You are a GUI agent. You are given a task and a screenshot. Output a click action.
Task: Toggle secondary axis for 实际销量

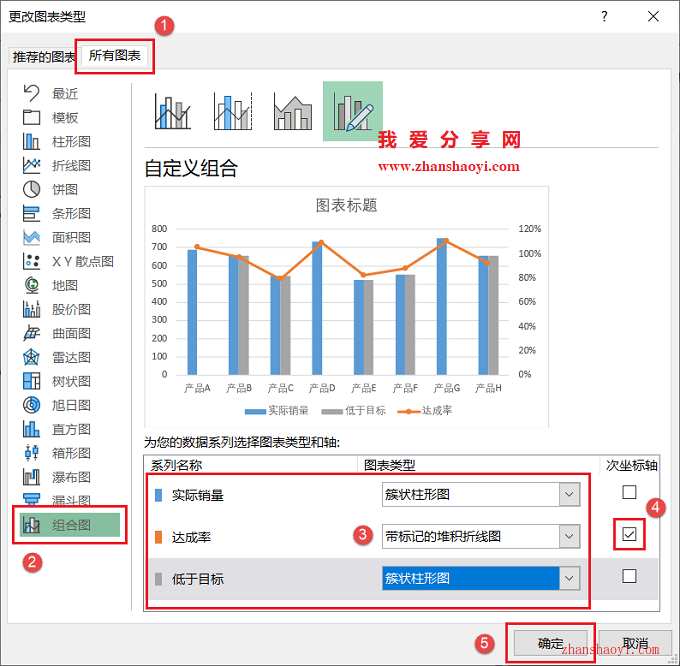[x=629, y=492]
